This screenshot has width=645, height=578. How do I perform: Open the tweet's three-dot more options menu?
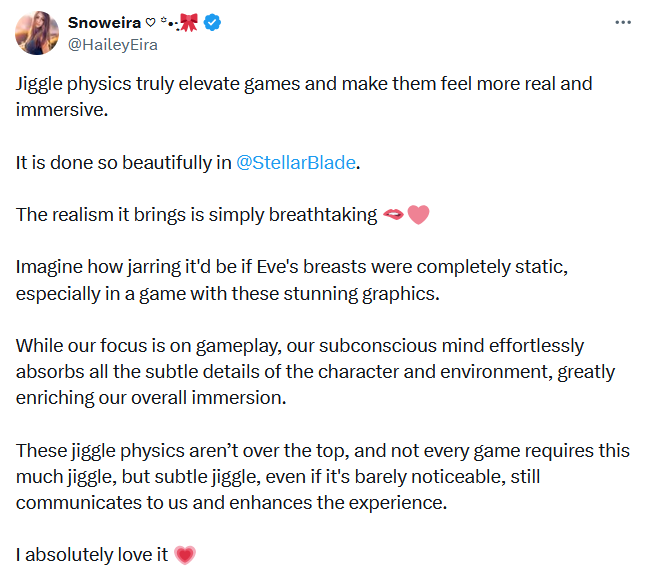point(623,23)
